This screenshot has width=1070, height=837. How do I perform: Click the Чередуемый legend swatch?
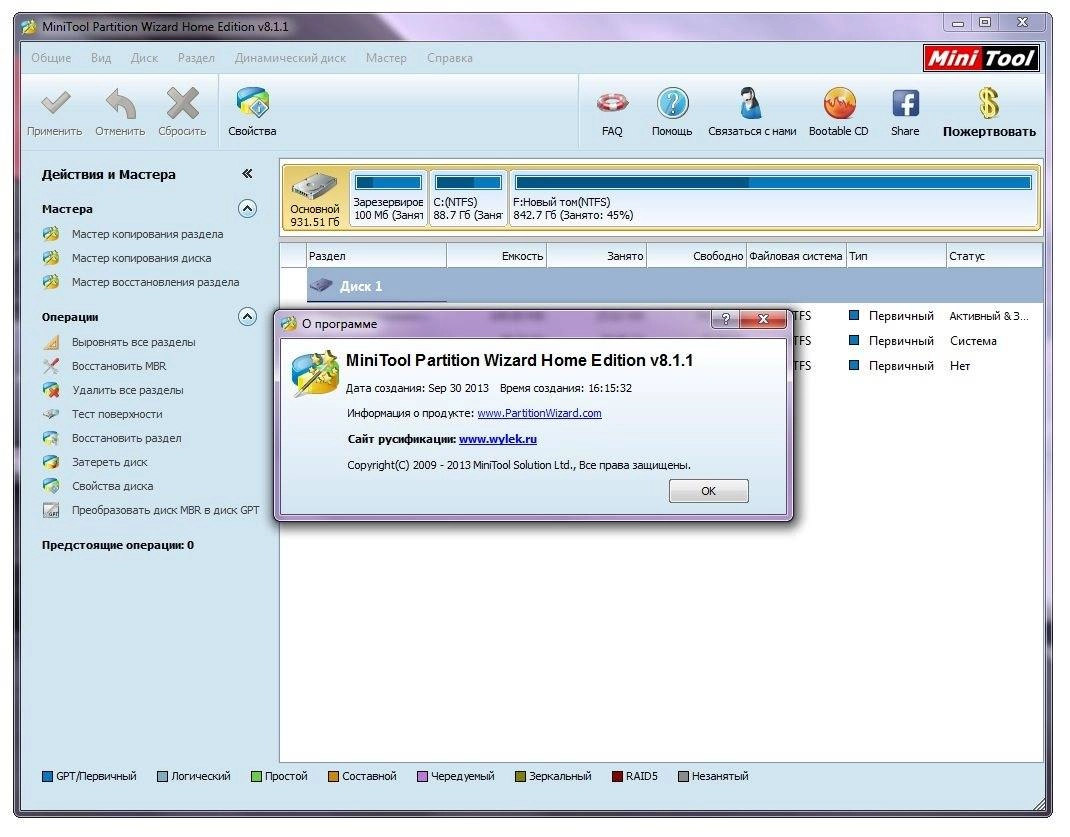click(422, 776)
